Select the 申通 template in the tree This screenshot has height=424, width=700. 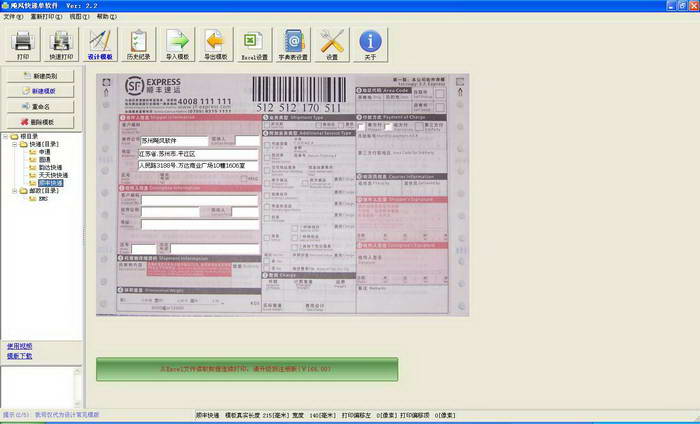click(45, 152)
